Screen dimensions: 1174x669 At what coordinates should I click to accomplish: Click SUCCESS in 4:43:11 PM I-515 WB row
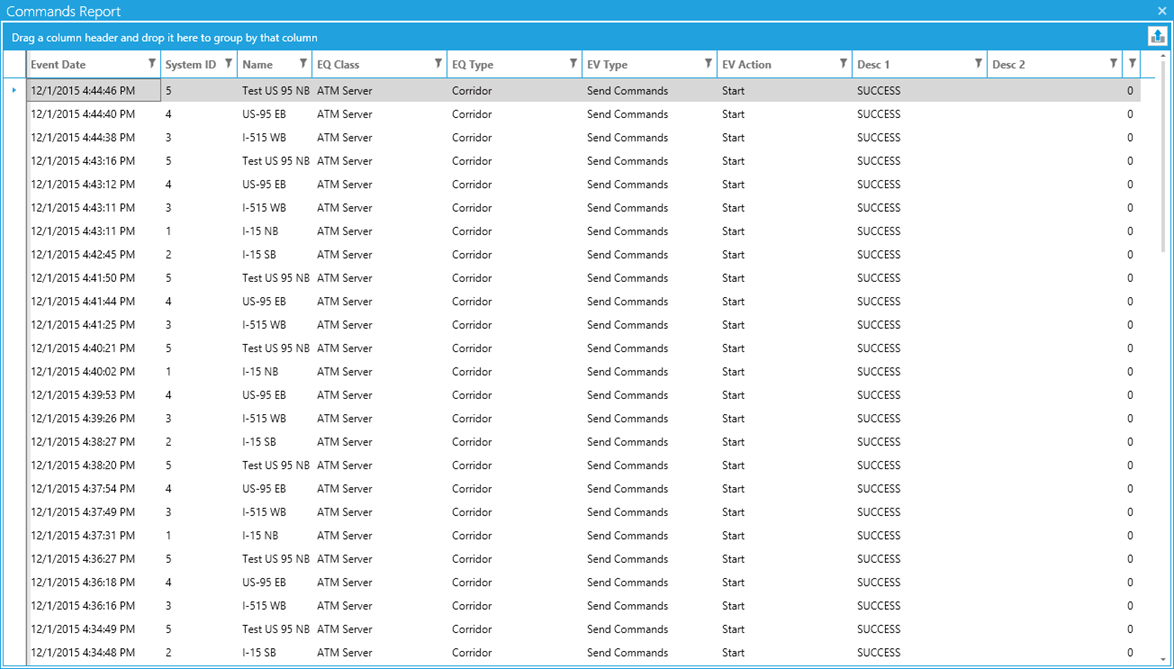coord(878,207)
